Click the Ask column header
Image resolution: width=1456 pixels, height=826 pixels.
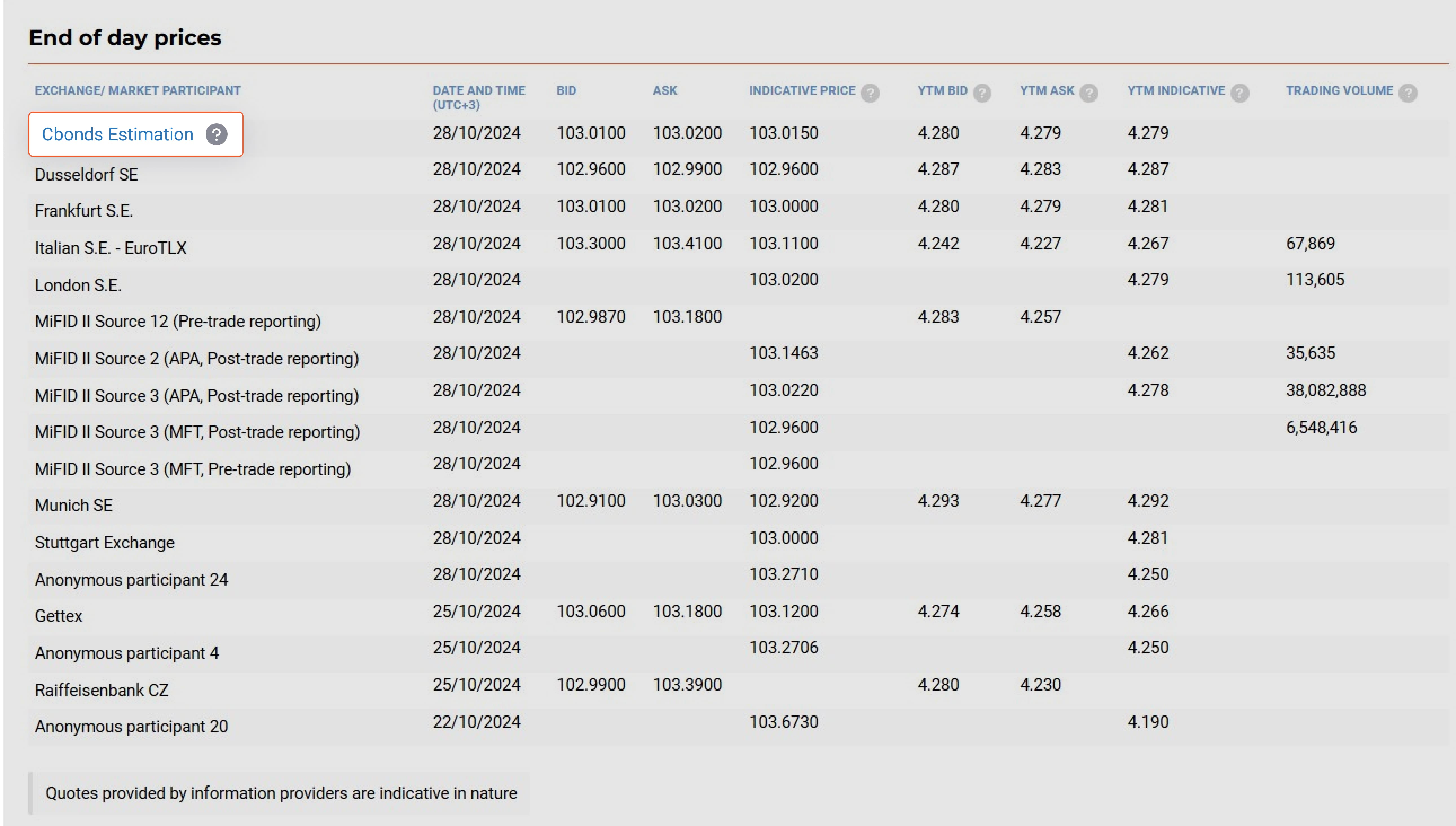point(665,90)
